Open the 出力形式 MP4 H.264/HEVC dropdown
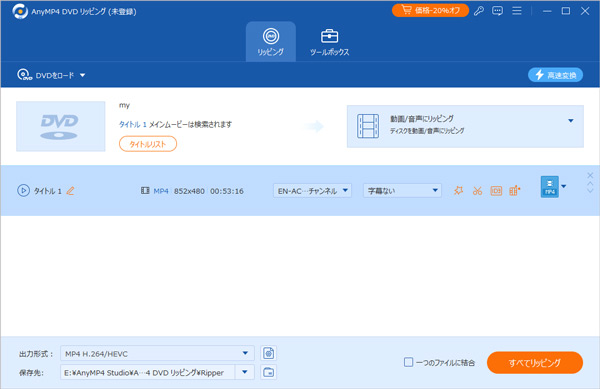Image resolution: width=600 pixels, height=389 pixels. click(157, 353)
